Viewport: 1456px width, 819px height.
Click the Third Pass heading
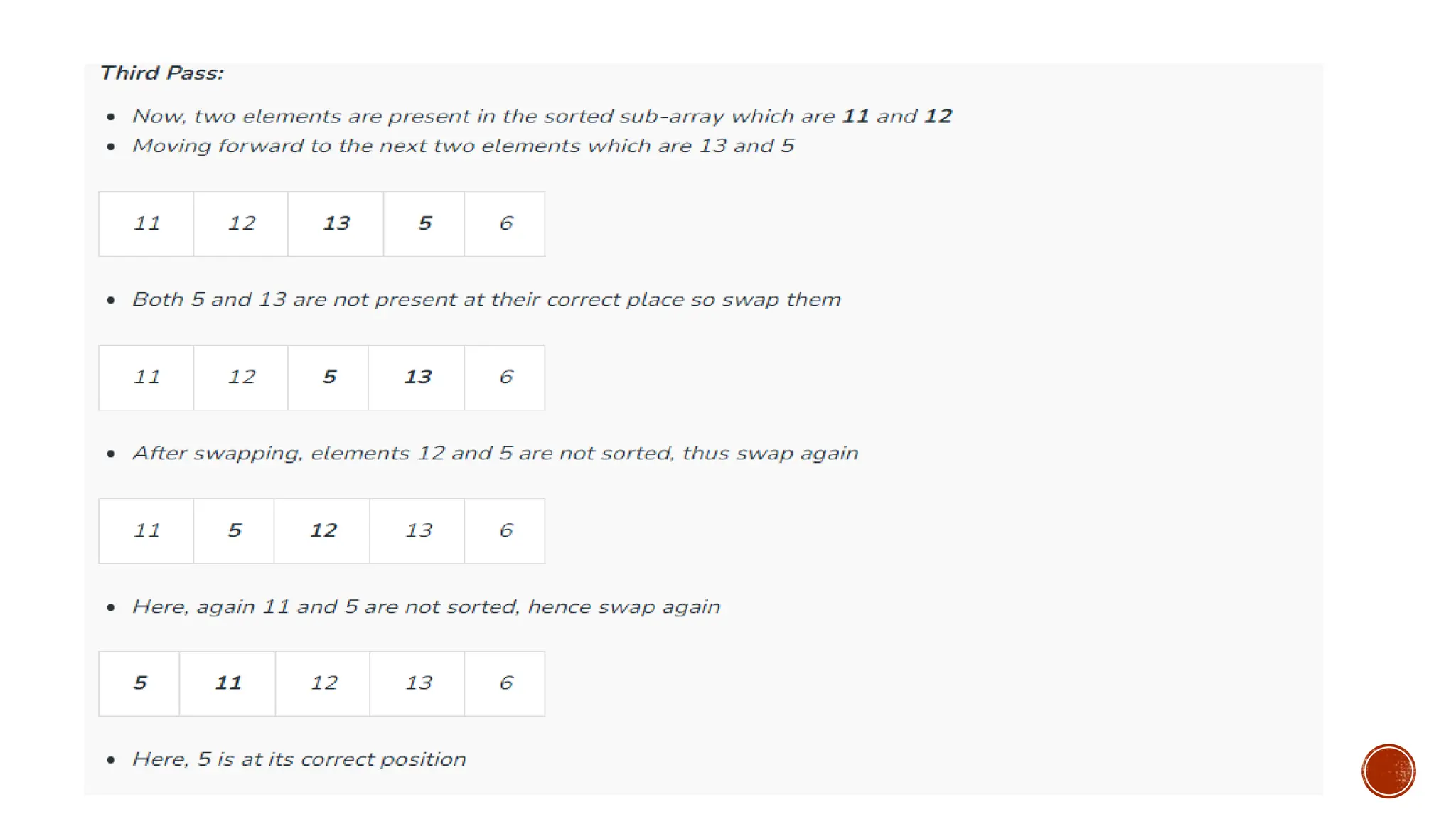161,73
